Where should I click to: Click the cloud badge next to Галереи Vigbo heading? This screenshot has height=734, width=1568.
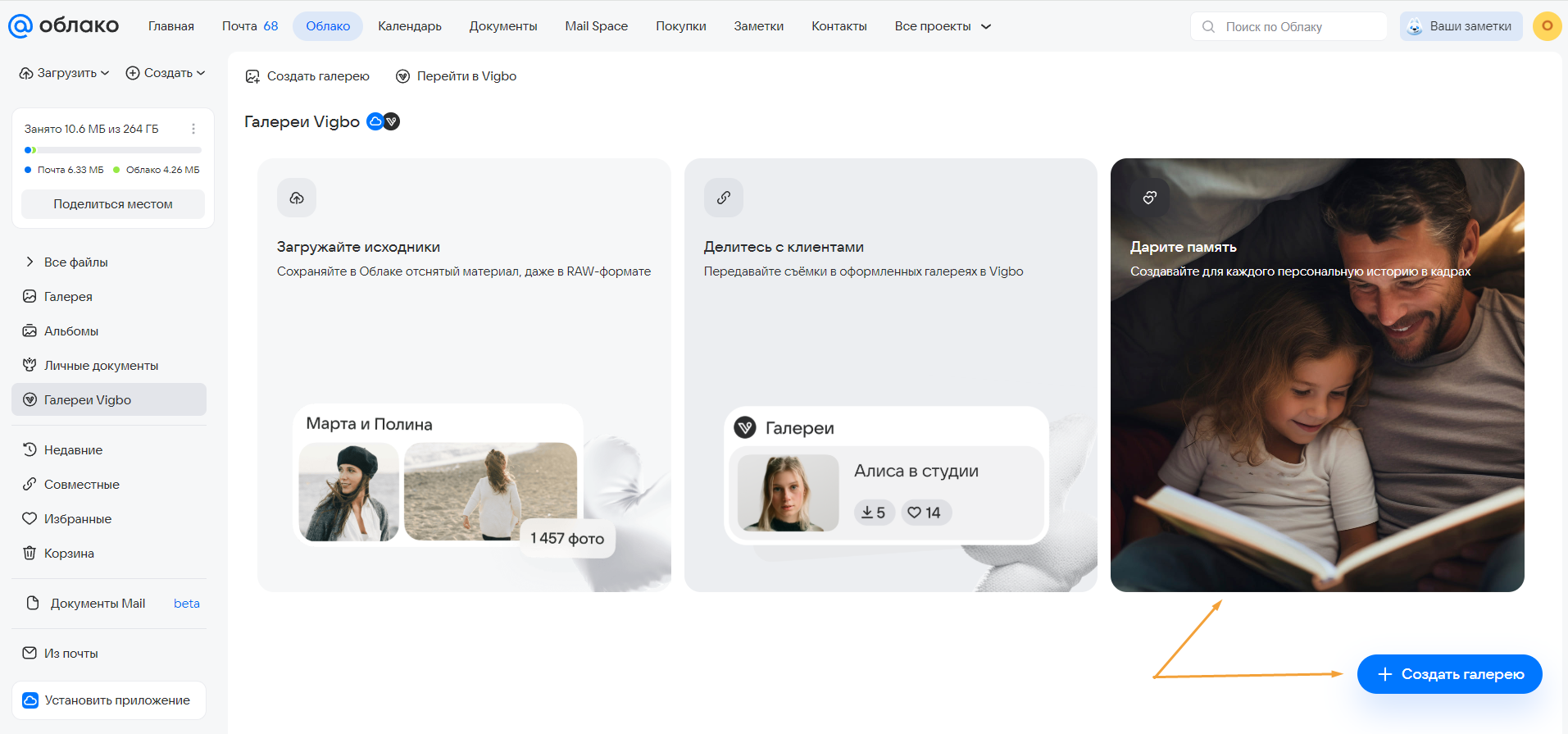click(x=375, y=121)
